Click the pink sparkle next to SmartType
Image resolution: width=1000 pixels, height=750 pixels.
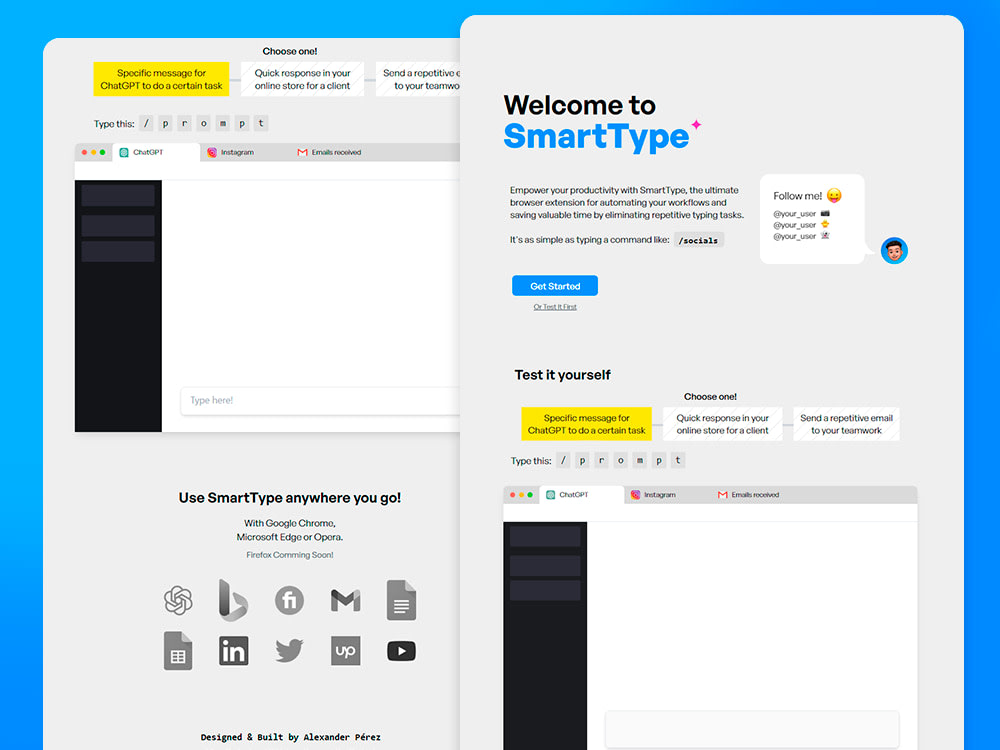[696, 124]
